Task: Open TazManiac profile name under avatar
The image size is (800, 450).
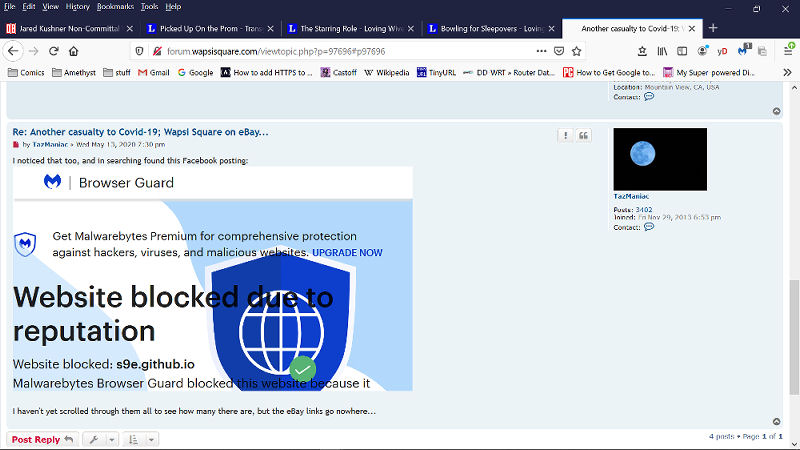Action: pos(631,196)
